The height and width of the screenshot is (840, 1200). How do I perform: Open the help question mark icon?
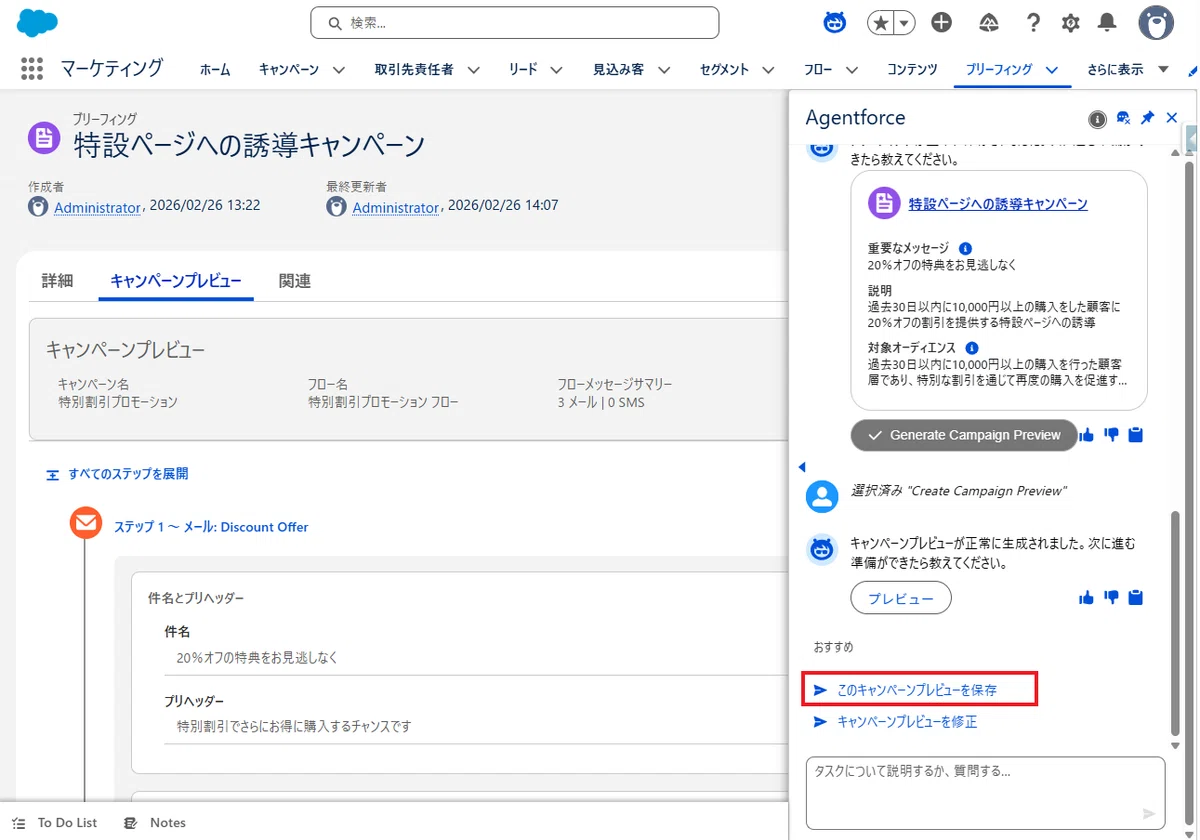(x=1034, y=23)
